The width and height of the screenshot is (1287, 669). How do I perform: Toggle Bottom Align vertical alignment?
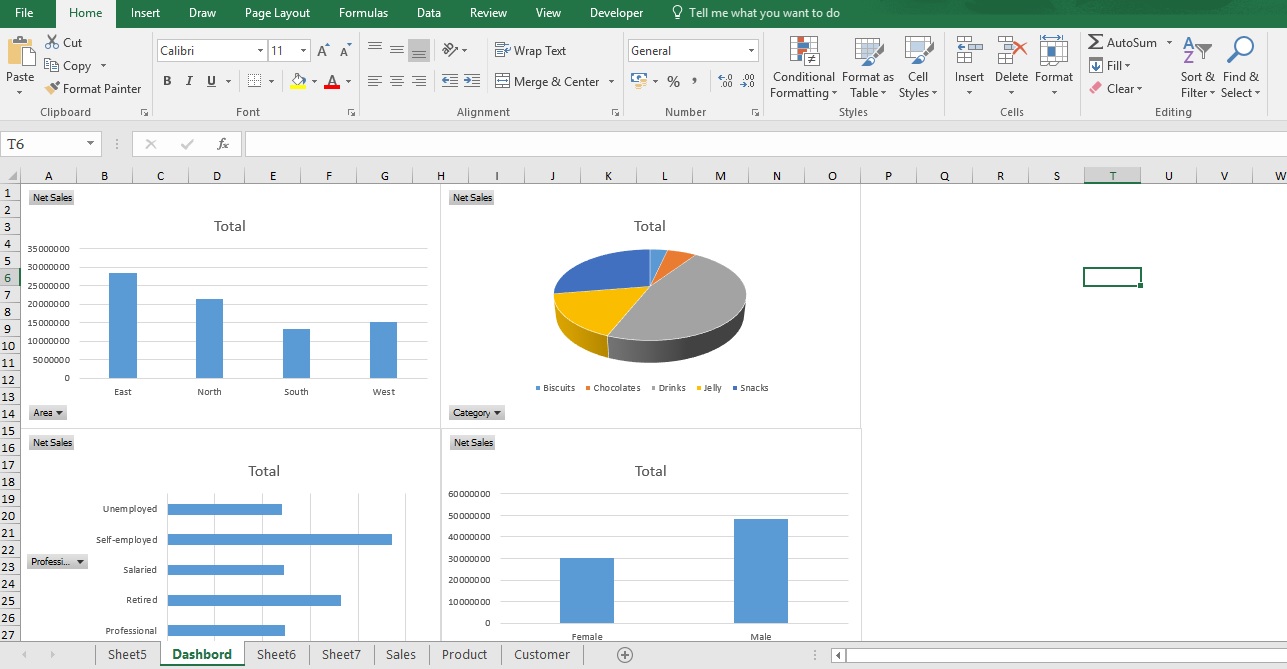[419, 49]
